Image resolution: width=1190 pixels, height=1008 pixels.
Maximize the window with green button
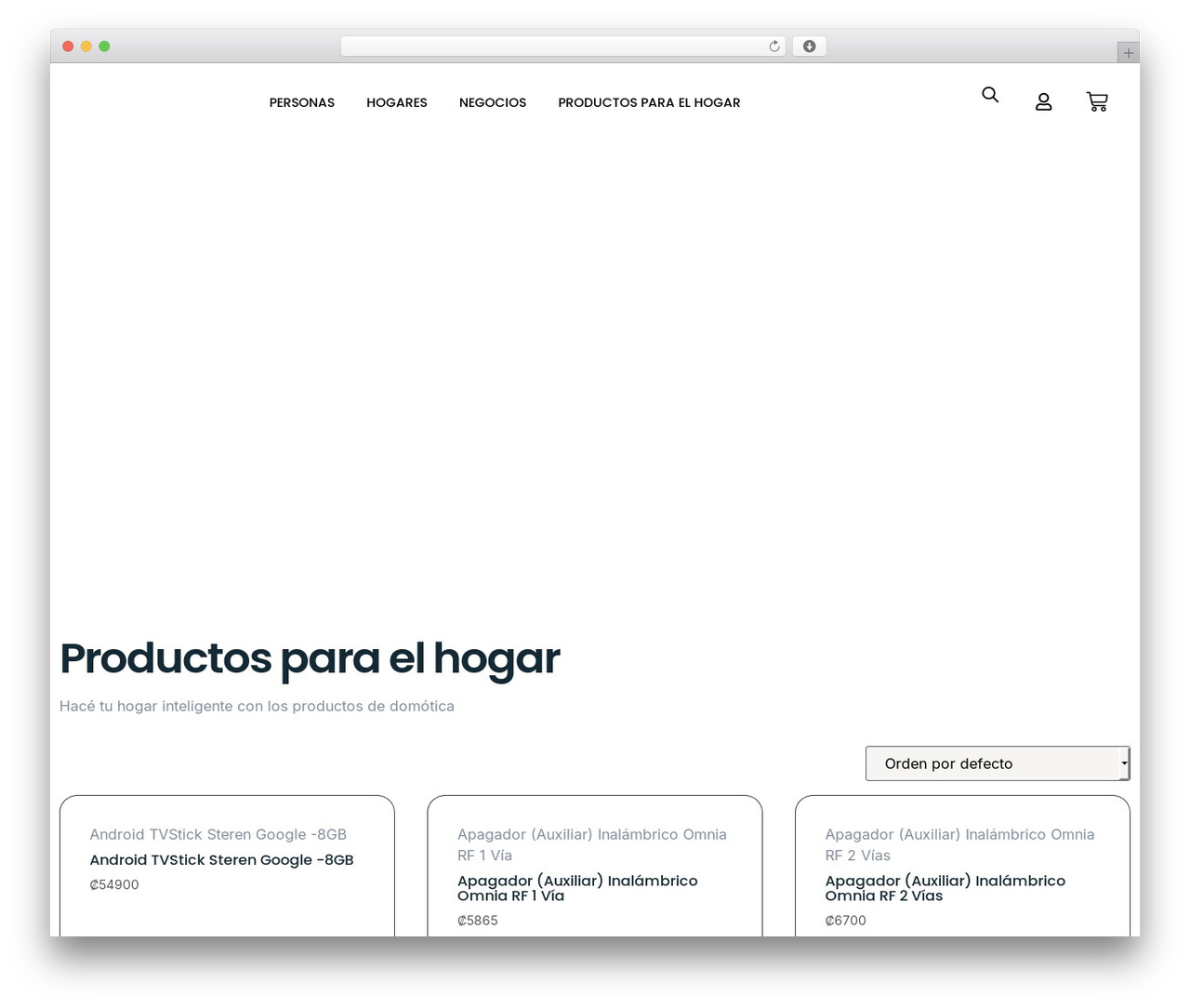[104, 46]
